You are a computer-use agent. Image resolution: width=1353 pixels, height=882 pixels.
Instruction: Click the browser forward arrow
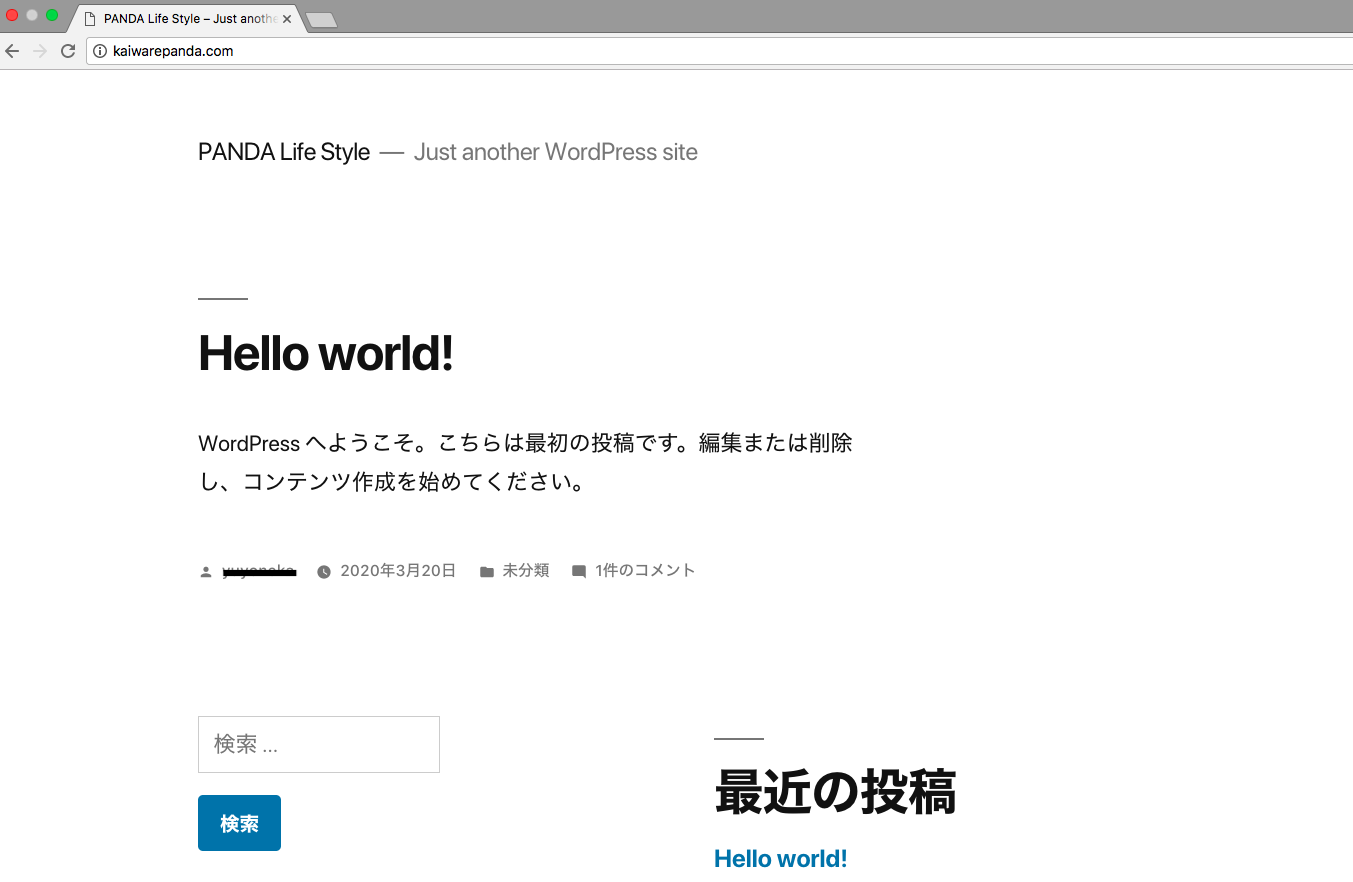point(40,51)
